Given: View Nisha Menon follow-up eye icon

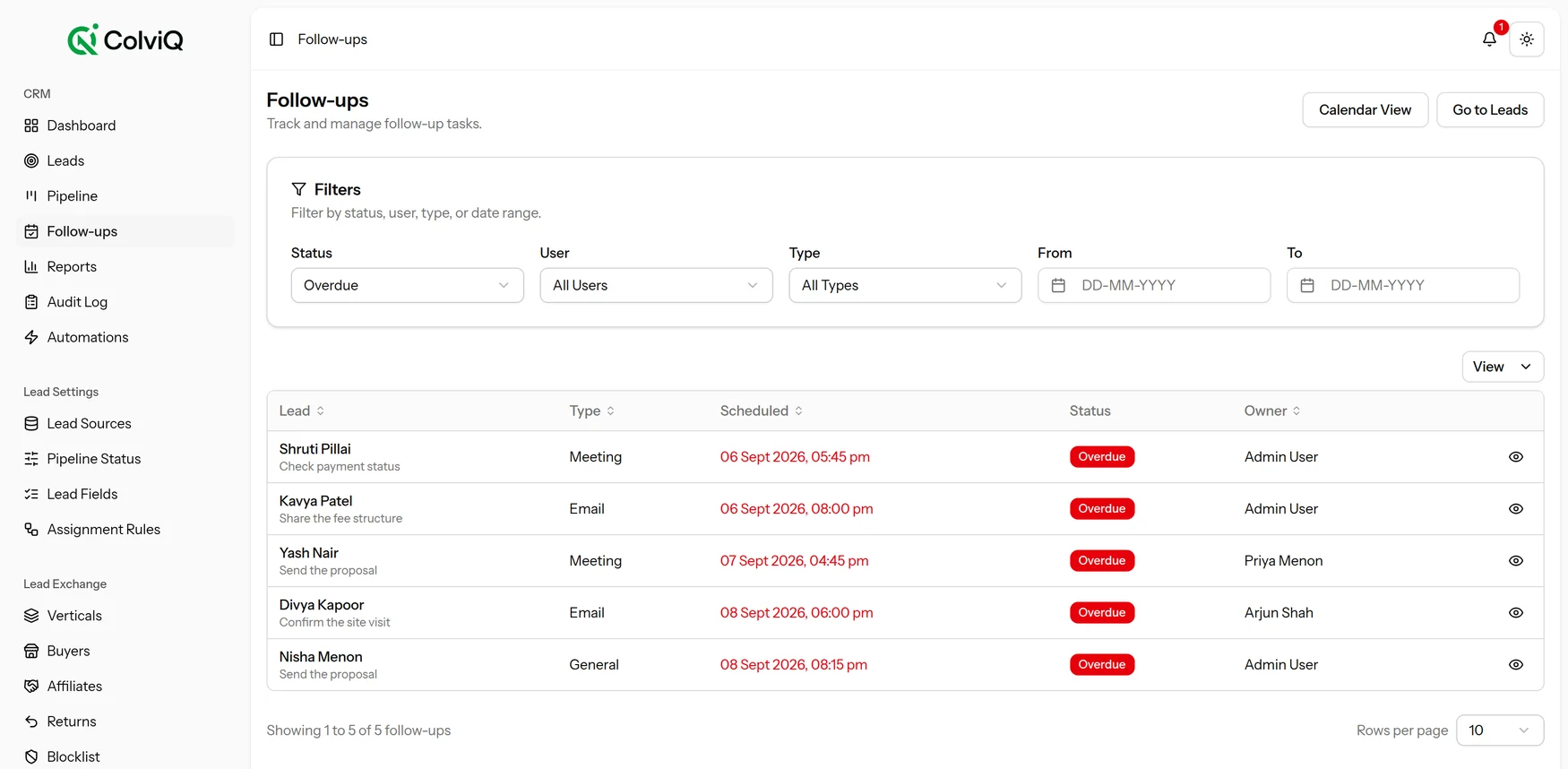Looking at the screenshot, I should (1516, 665).
